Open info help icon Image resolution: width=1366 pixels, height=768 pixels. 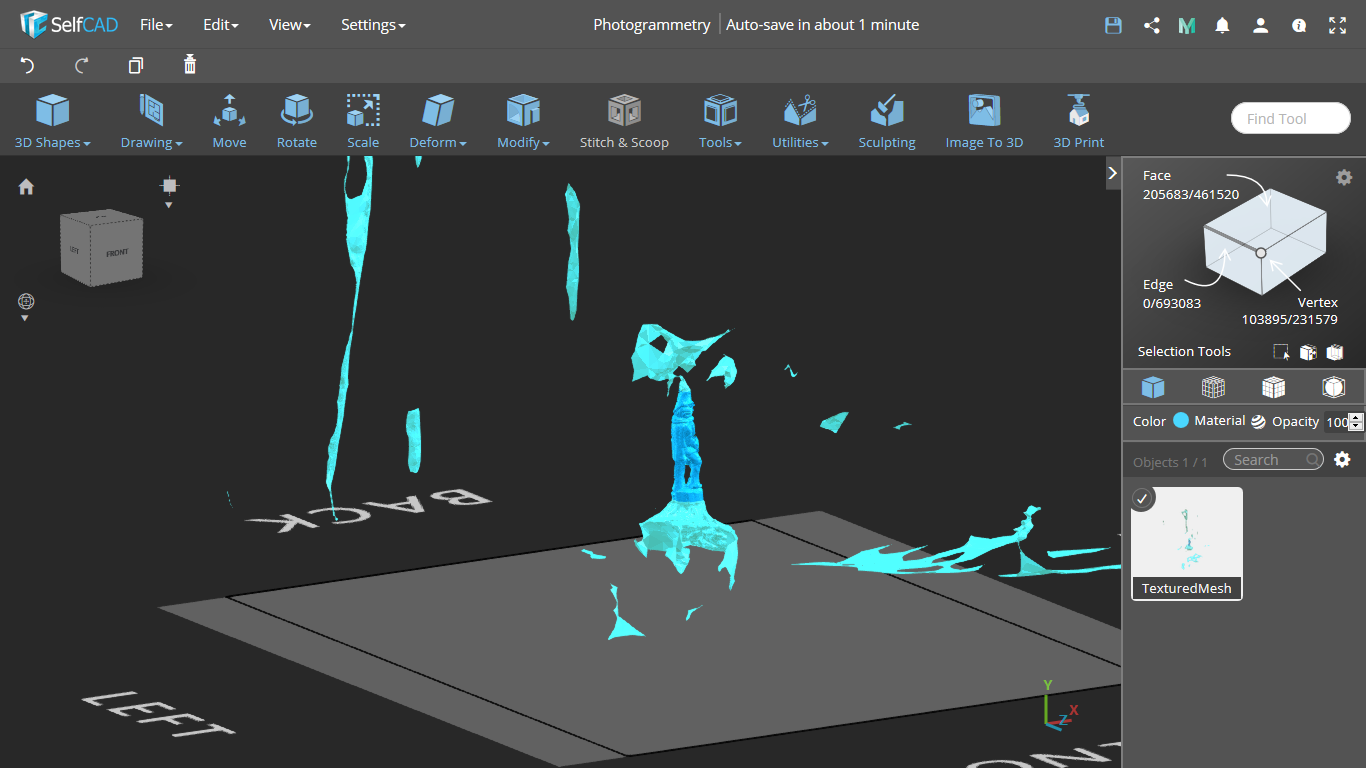[x=1299, y=26]
